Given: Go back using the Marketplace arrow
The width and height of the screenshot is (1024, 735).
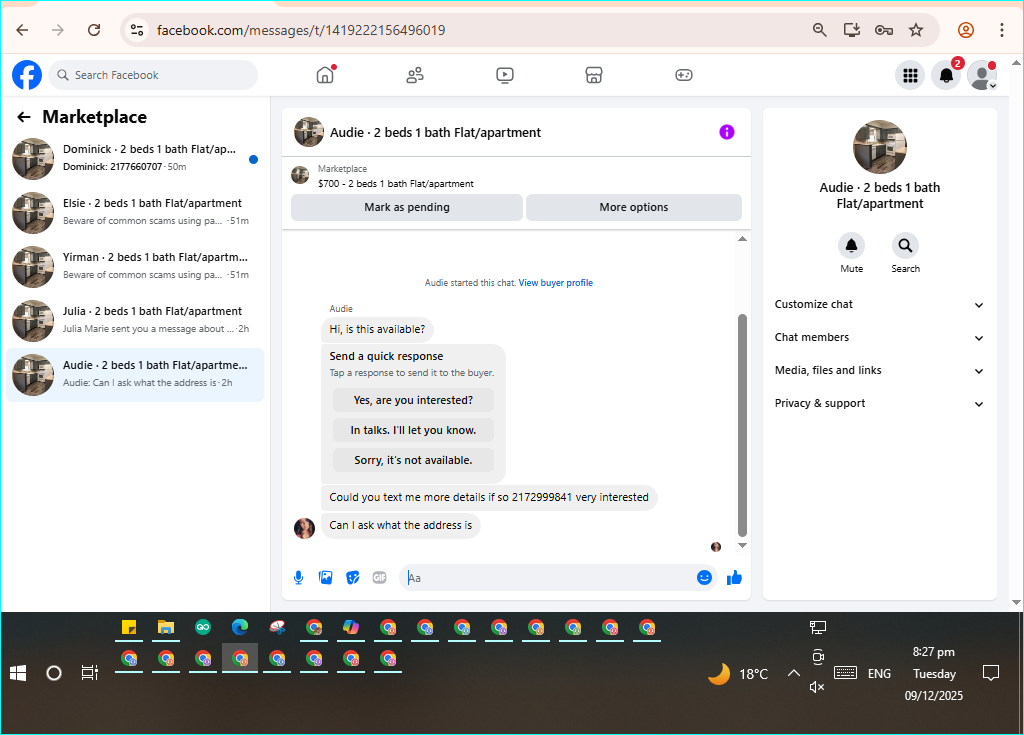Looking at the screenshot, I should tap(24, 117).
